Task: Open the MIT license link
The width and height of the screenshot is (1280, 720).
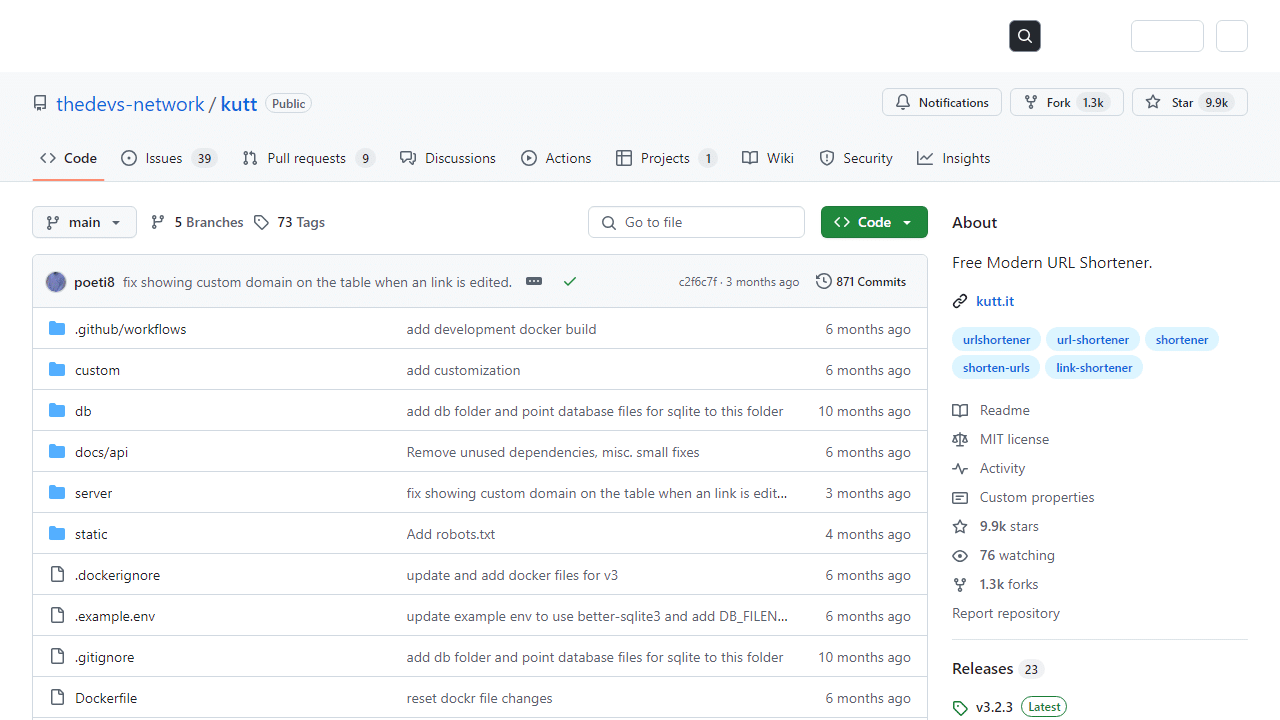Action: [x=1001, y=439]
